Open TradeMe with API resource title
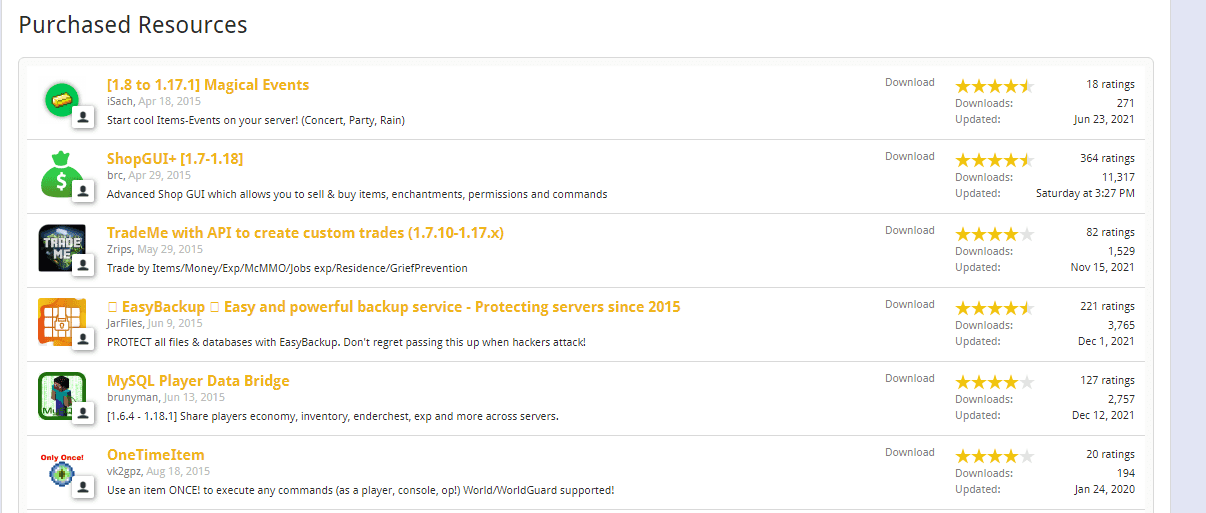 305,233
